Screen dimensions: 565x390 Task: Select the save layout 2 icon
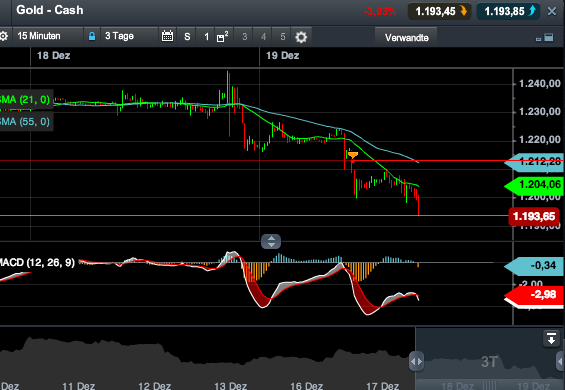coord(222,36)
